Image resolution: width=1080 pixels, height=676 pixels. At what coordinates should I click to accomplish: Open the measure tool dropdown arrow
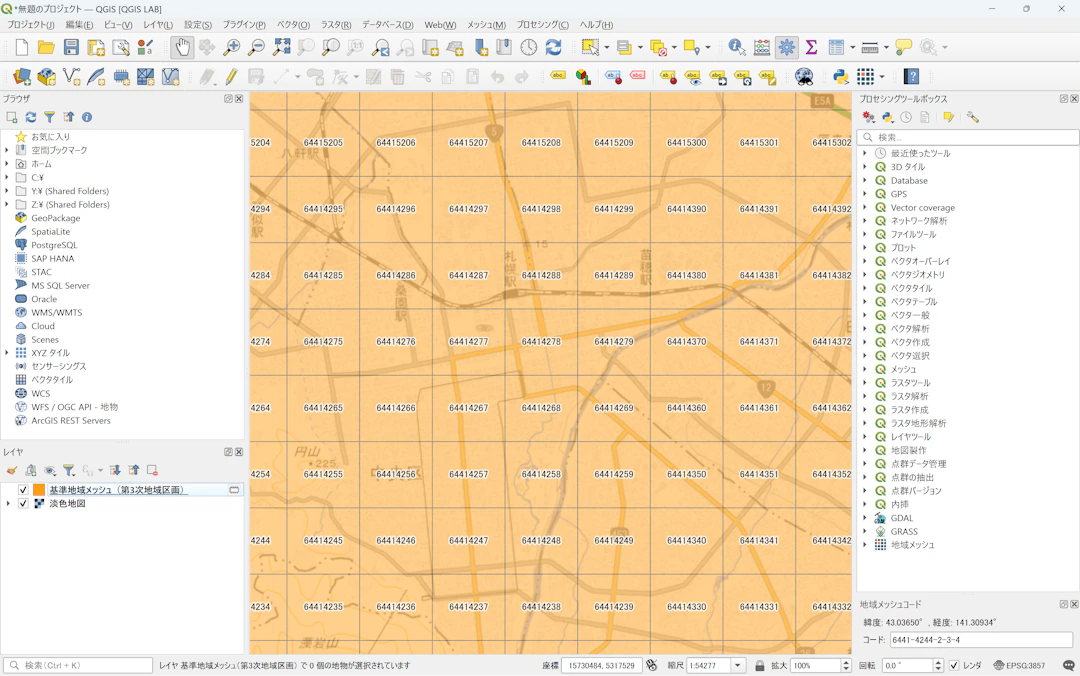886,48
